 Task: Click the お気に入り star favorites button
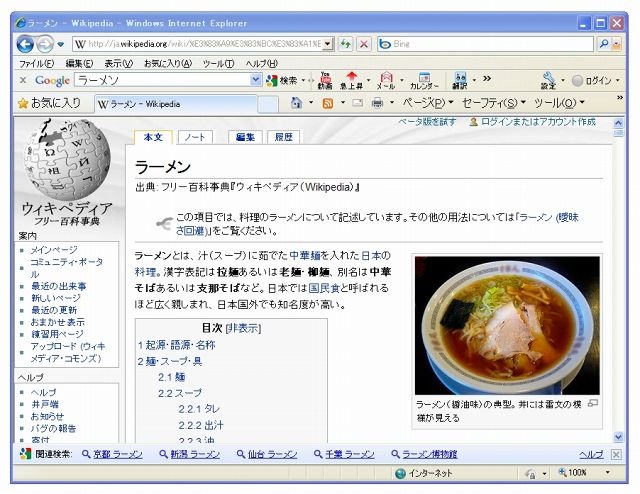pos(49,103)
